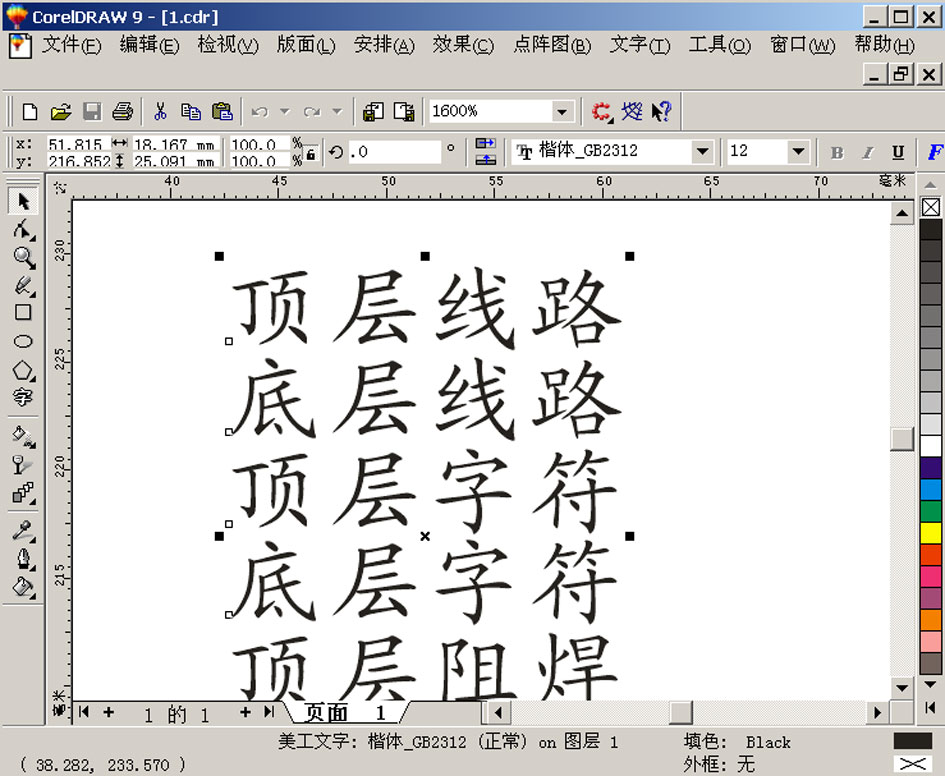Image resolution: width=945 pixels, height=776 pixels.
Task: Open the 楷体_GB2312 font list
Action: click(x=700, y=151)
